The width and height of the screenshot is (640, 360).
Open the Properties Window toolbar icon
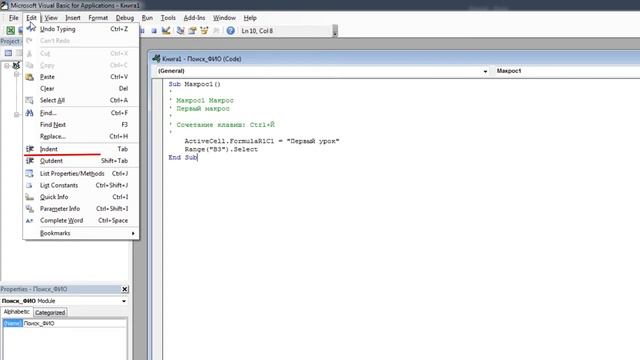pos(192,31)
